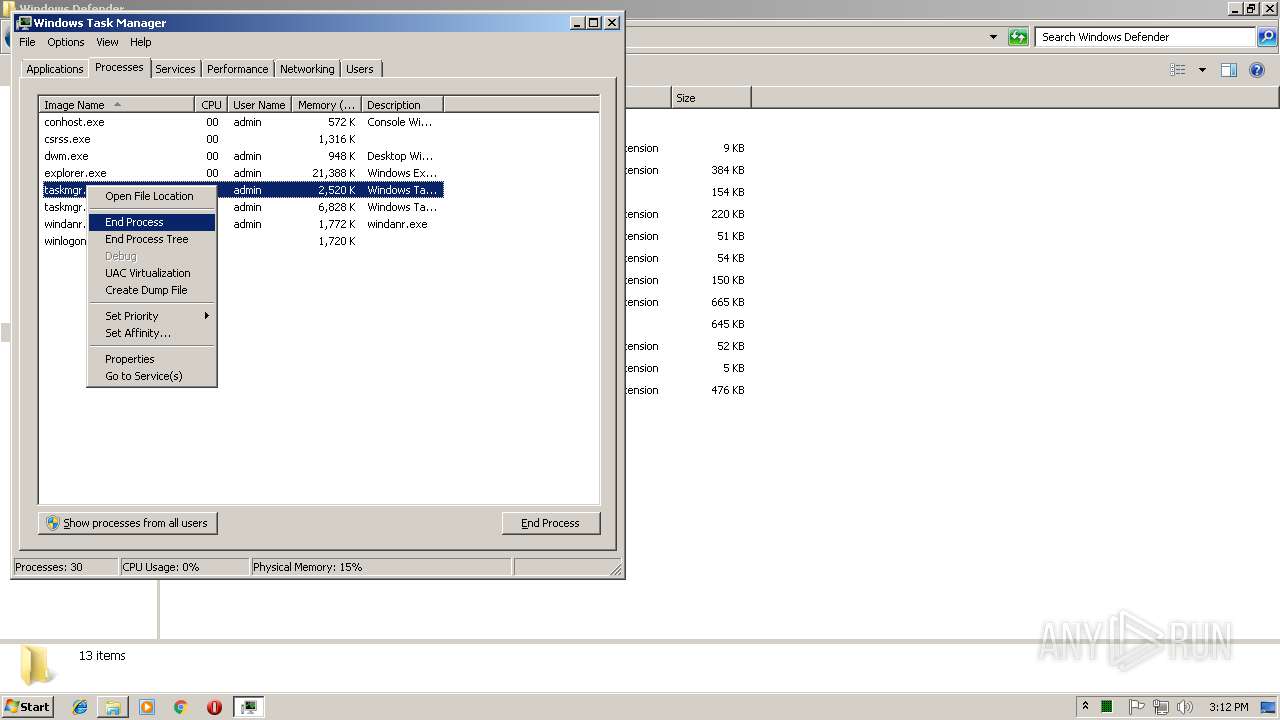1280x720 pixels.
Task: Select the Task Manager taskbar button
Action: 248,707
